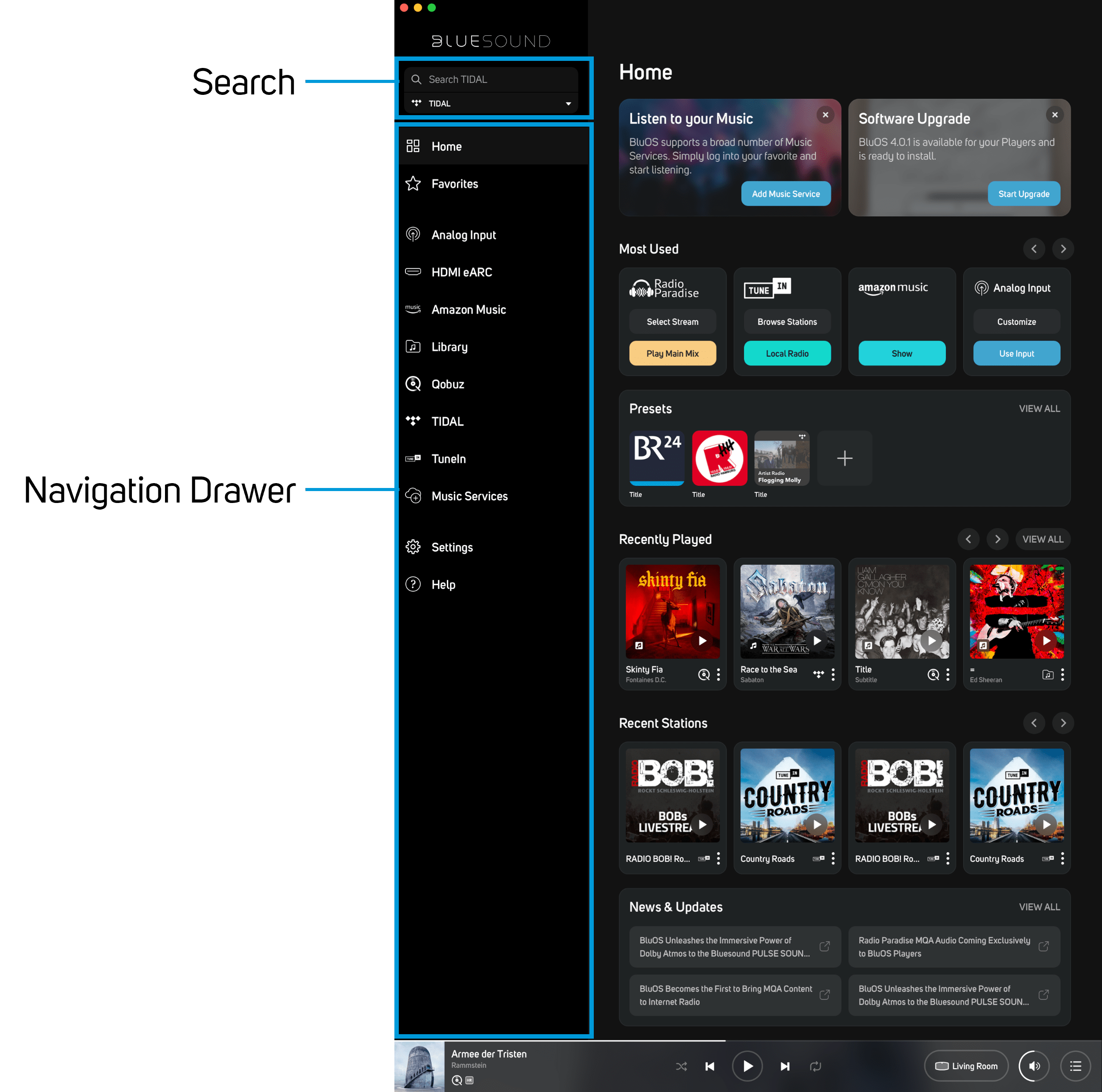
Task: Open Amazon Music from the sidebar
Action: (x=469, y=309)
